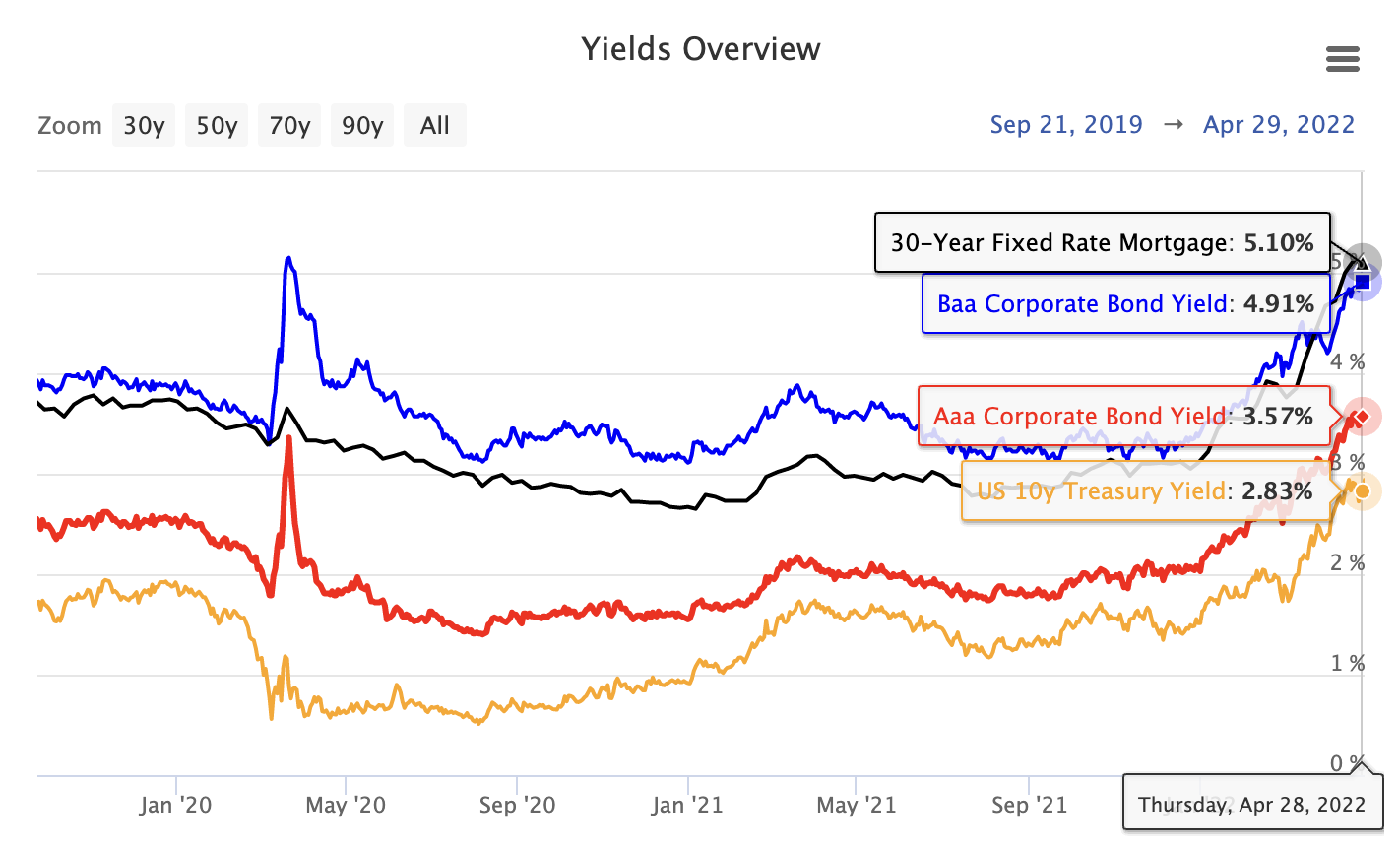Select the 70y zoom button
Screen dimensions: 1400x849
pos(289,126)
